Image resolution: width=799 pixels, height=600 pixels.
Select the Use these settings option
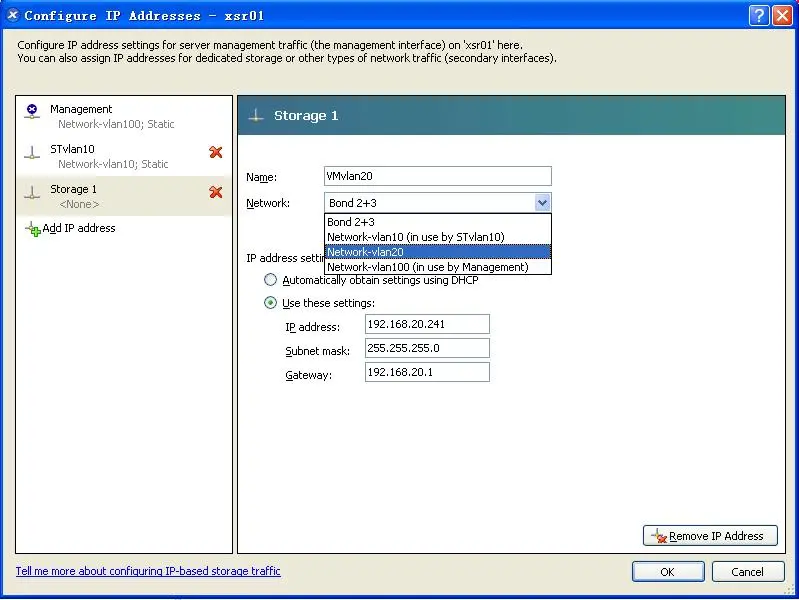[270, 303]
